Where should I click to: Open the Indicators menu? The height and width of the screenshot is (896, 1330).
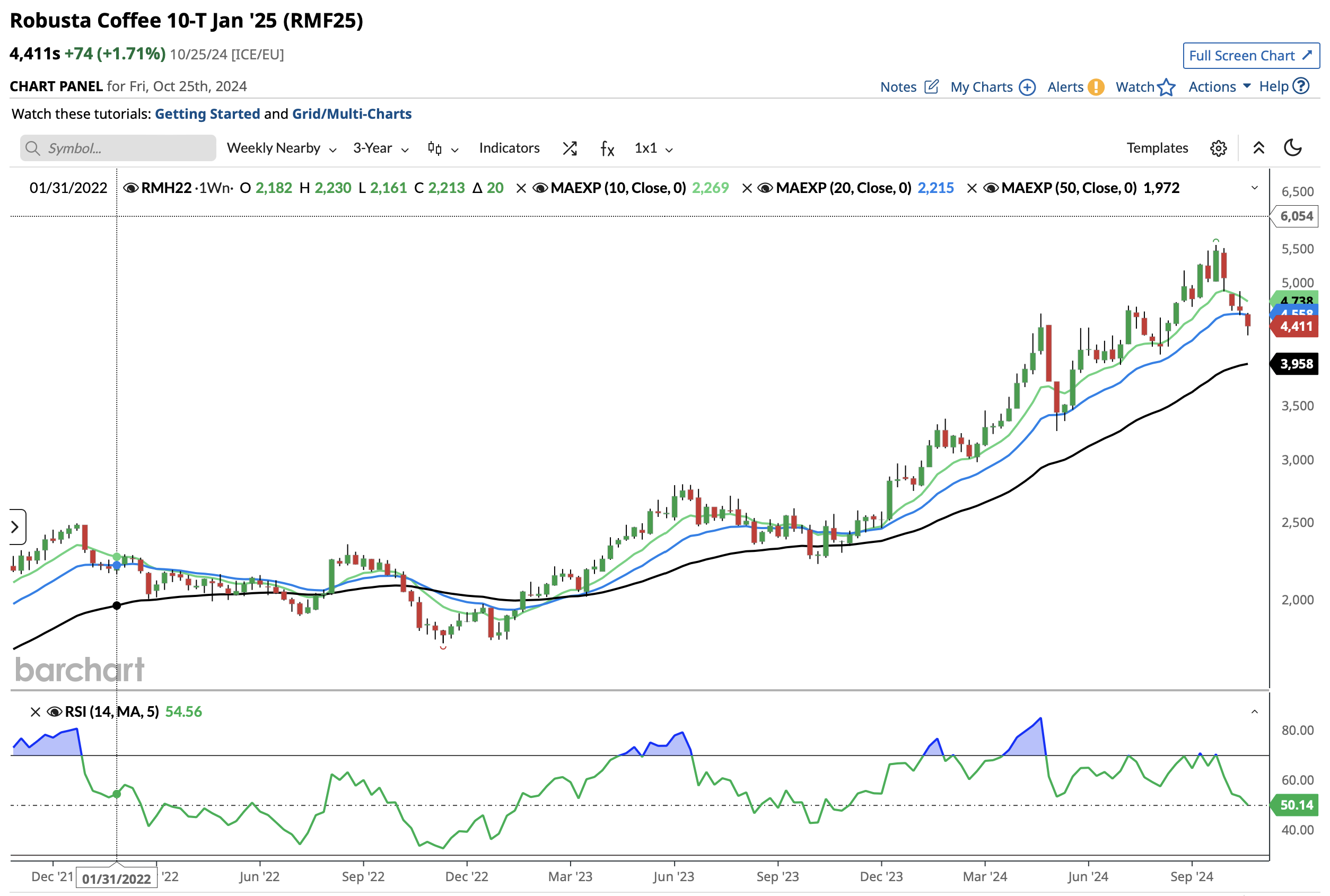pos(509,148)
